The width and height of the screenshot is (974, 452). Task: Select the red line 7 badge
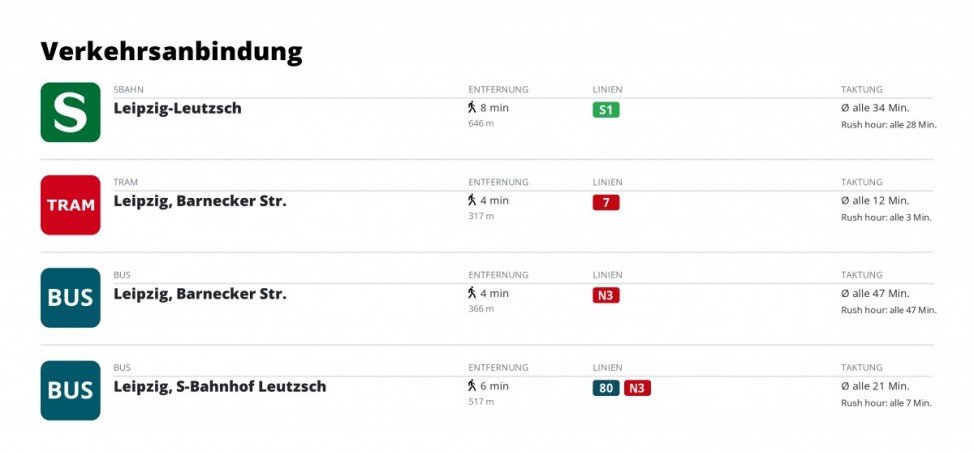point(606,203)
